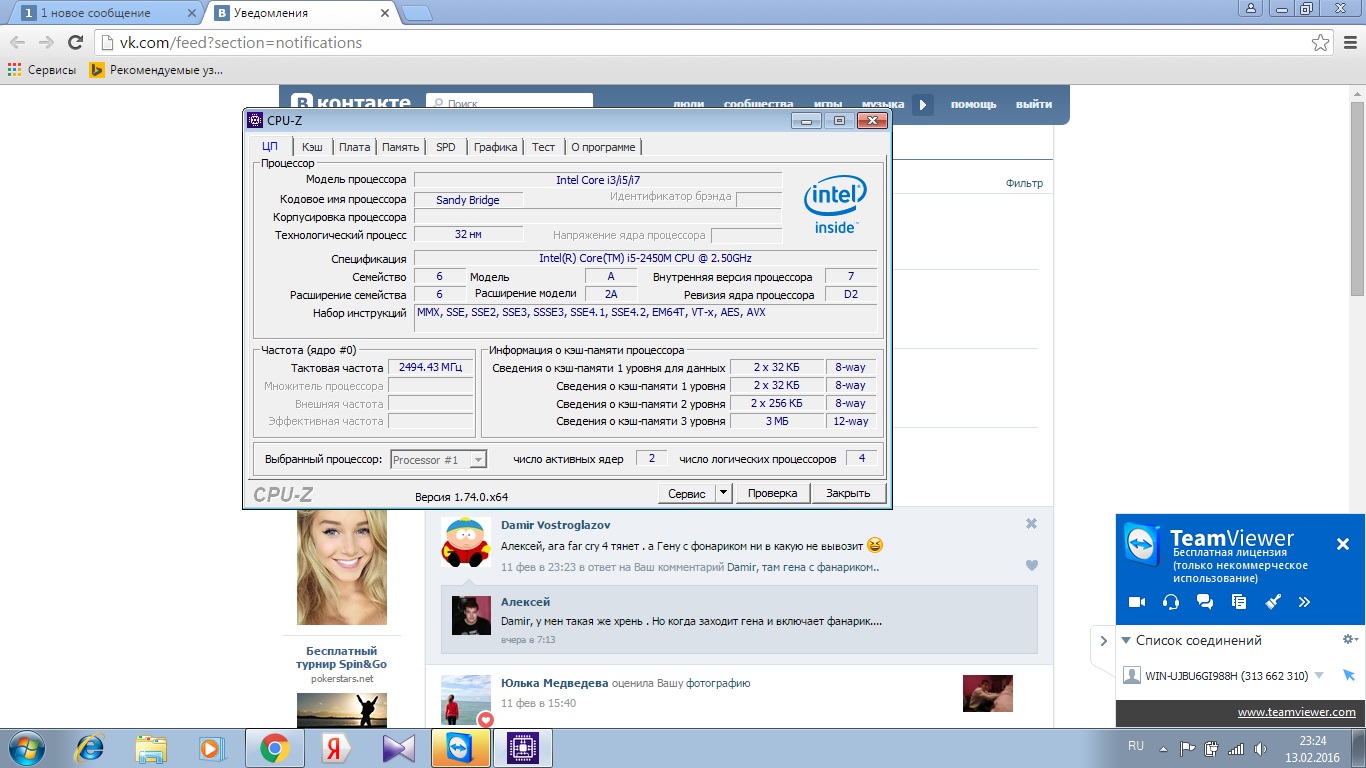Open the TeamViewer chat bubbles icon
The width and height of the screenshot is (1366, 768).
[1205, 602]
